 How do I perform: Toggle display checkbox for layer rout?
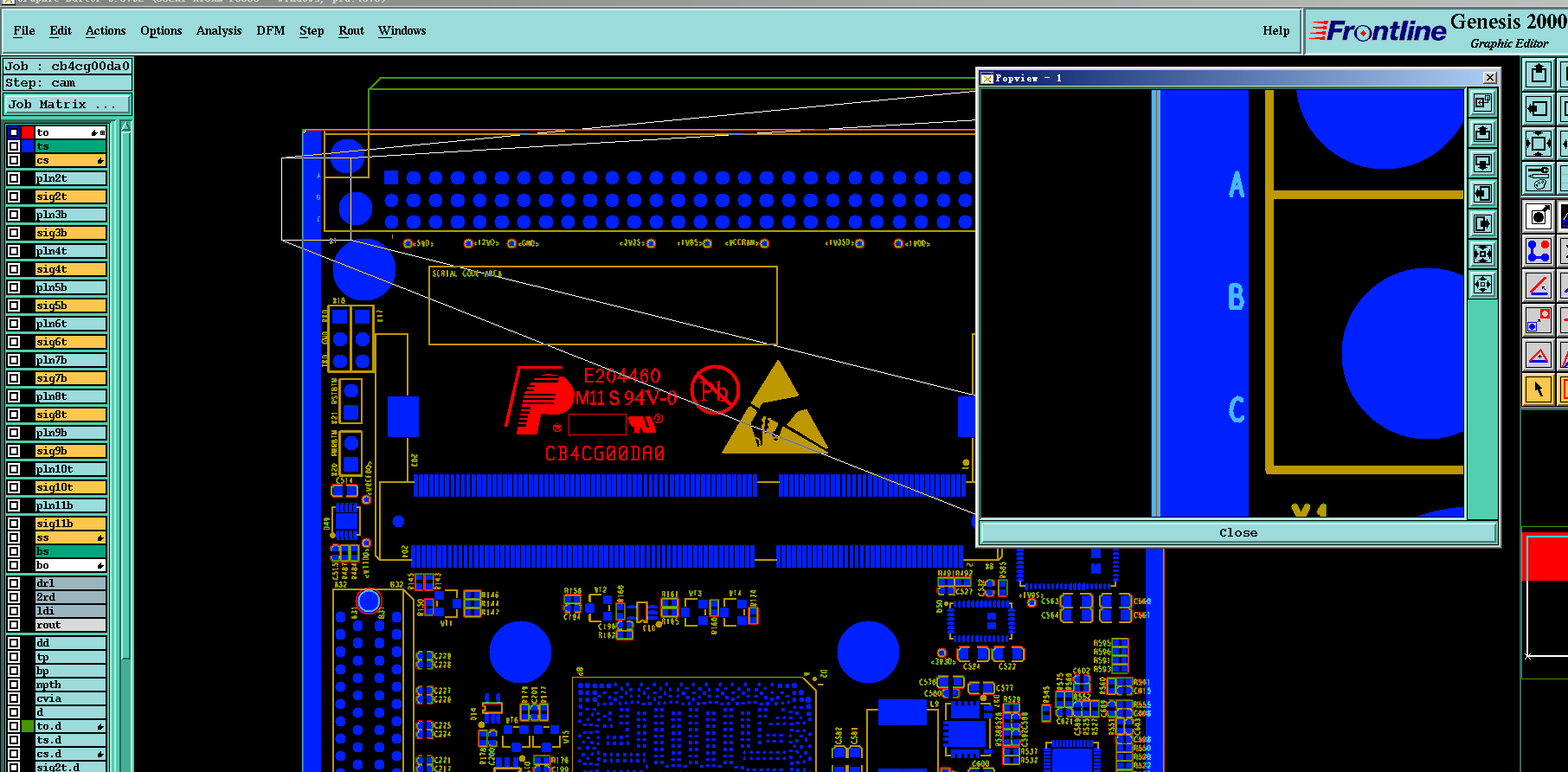(x=14, y=625)
